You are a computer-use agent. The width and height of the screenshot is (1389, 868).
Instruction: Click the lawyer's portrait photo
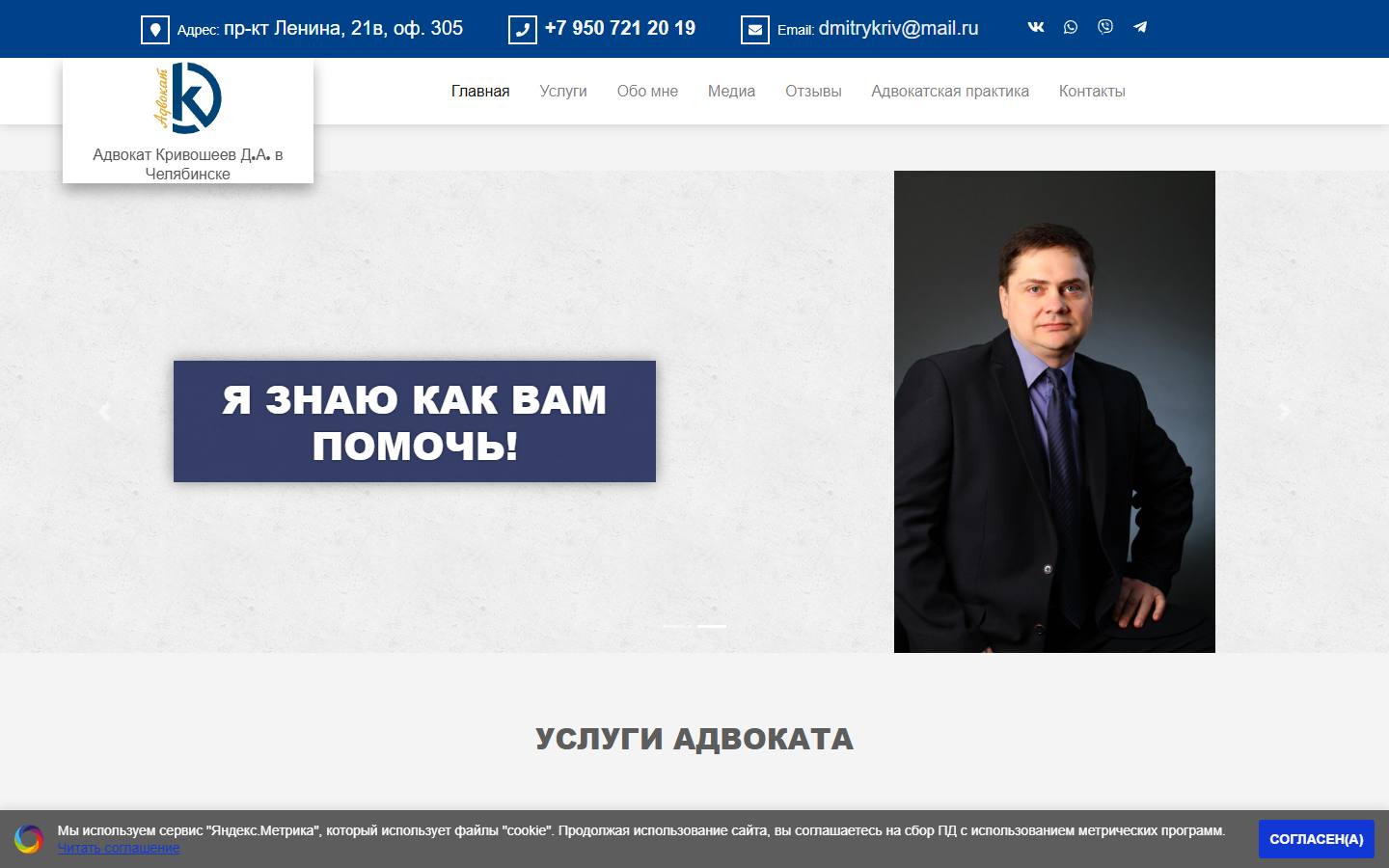coord(1054,412)
